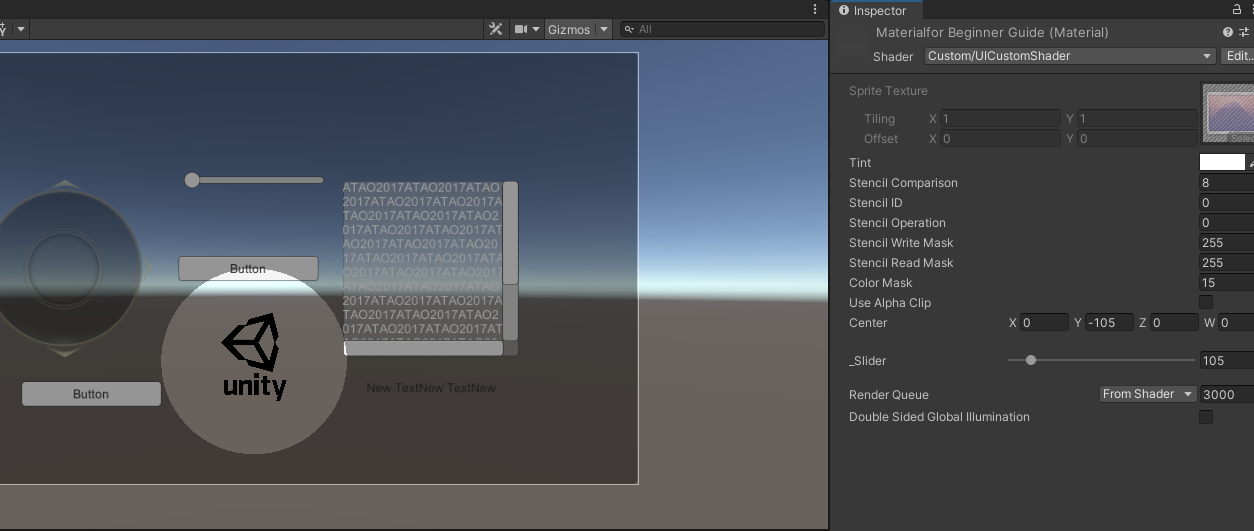Open the Render Queue From Shader dropdown

[1147, 394]
